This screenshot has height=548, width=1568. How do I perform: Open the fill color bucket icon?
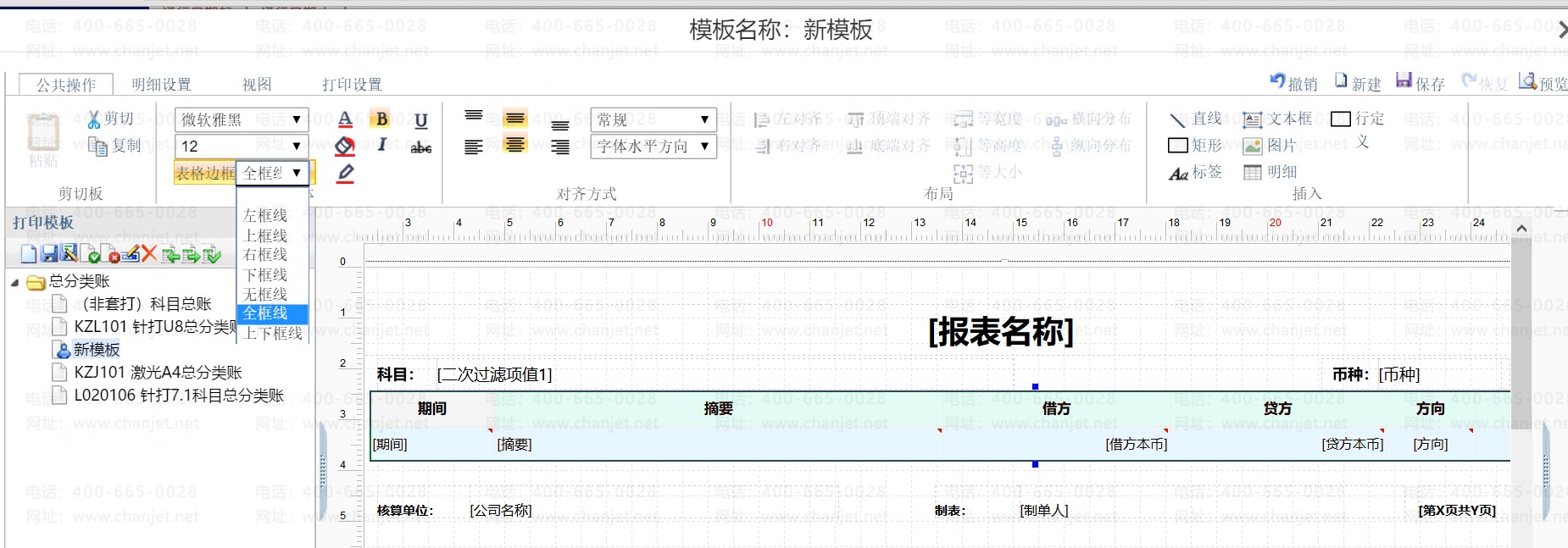[345, 146]
